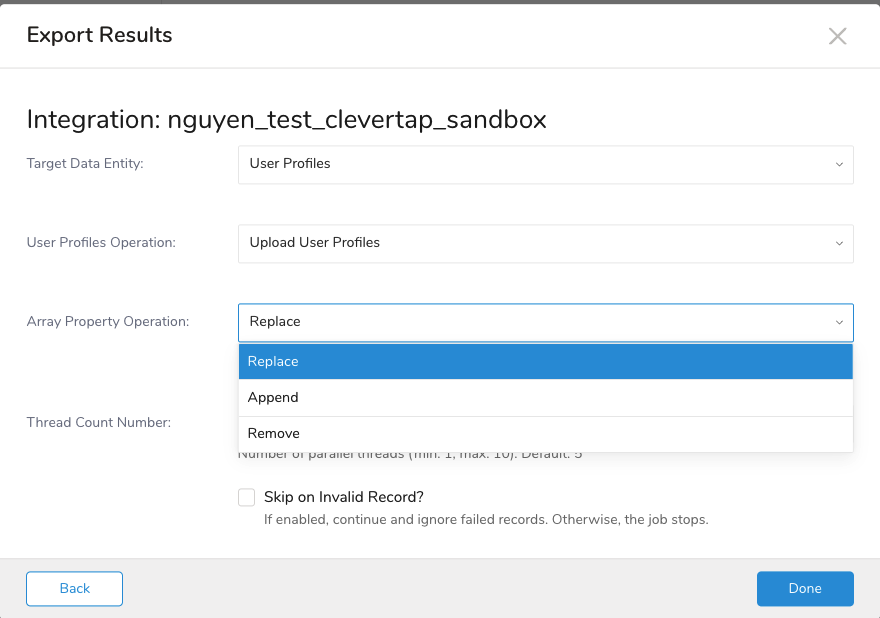
Task: Click the Integration heading text
Action: (286, 120)
